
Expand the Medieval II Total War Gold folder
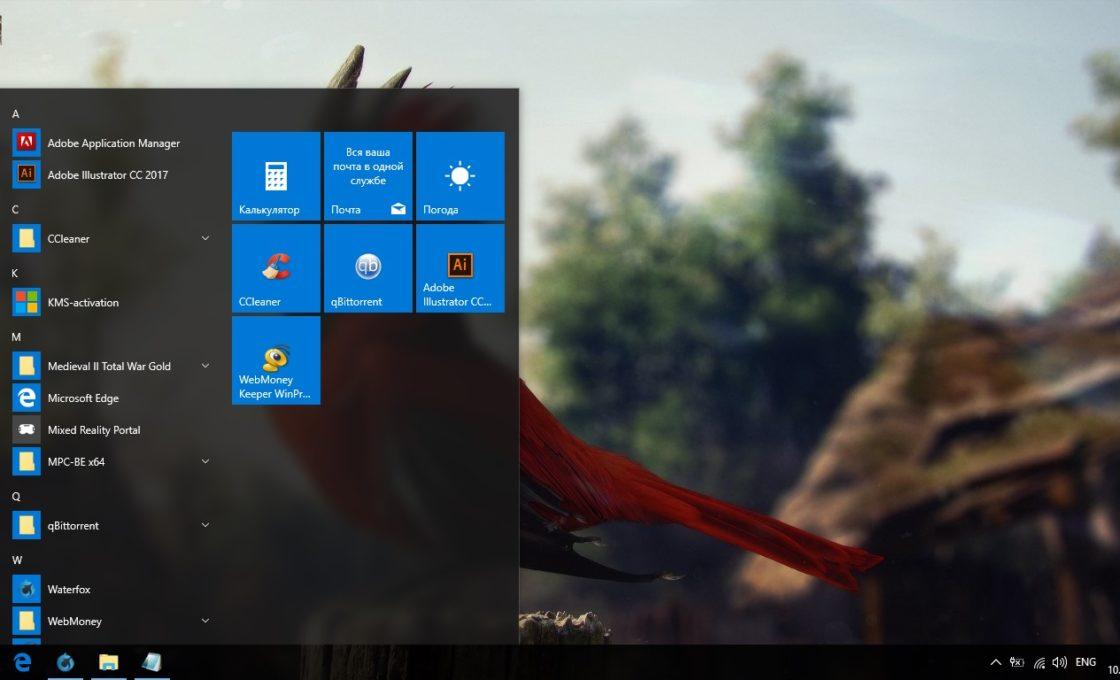[x=205, y=366]
